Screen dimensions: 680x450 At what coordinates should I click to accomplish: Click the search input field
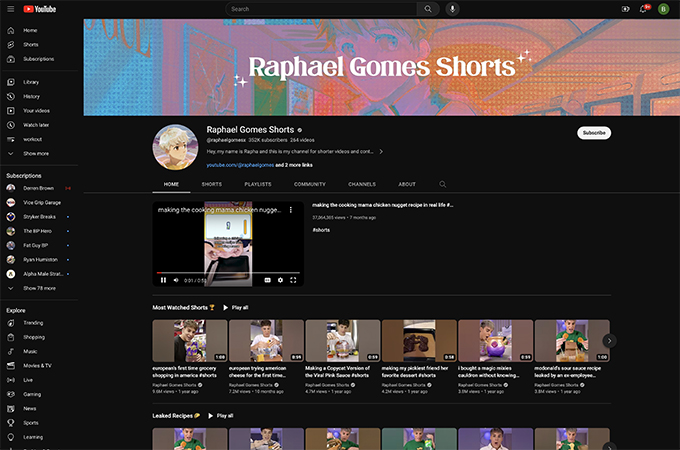point(321,9)
